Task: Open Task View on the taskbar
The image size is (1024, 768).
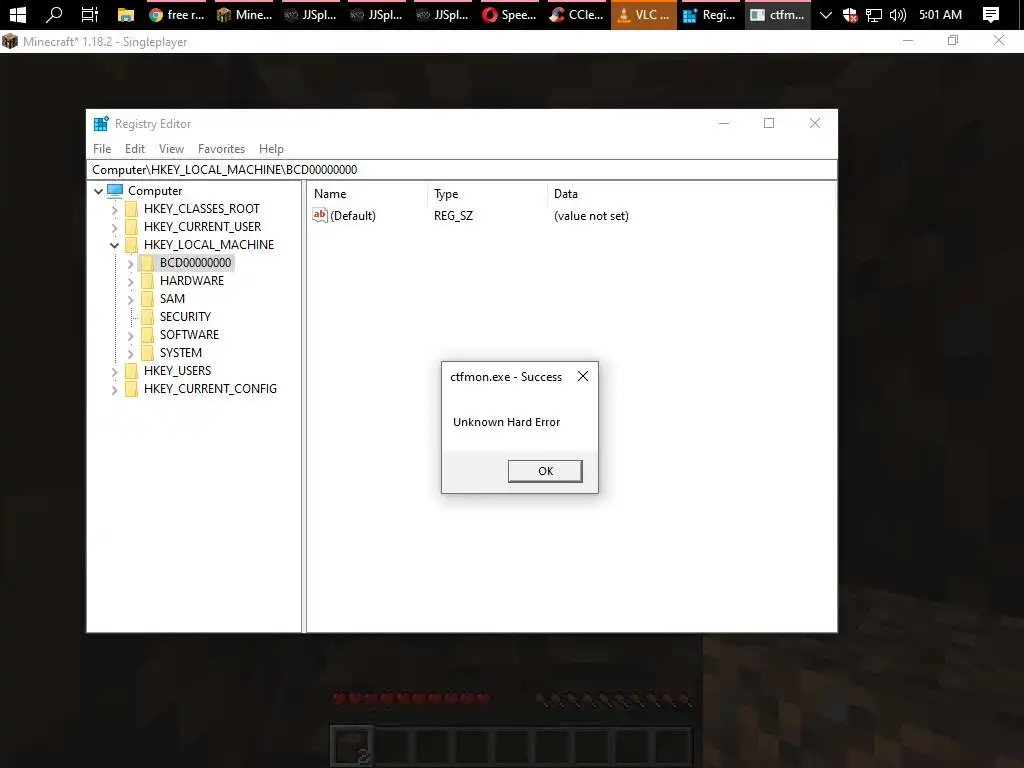Action: coord(89,14)
